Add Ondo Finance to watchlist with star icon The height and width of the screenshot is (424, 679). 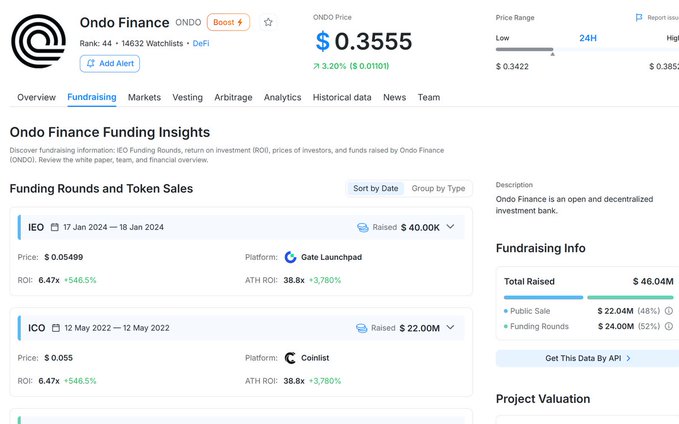(x=268, y=22)
